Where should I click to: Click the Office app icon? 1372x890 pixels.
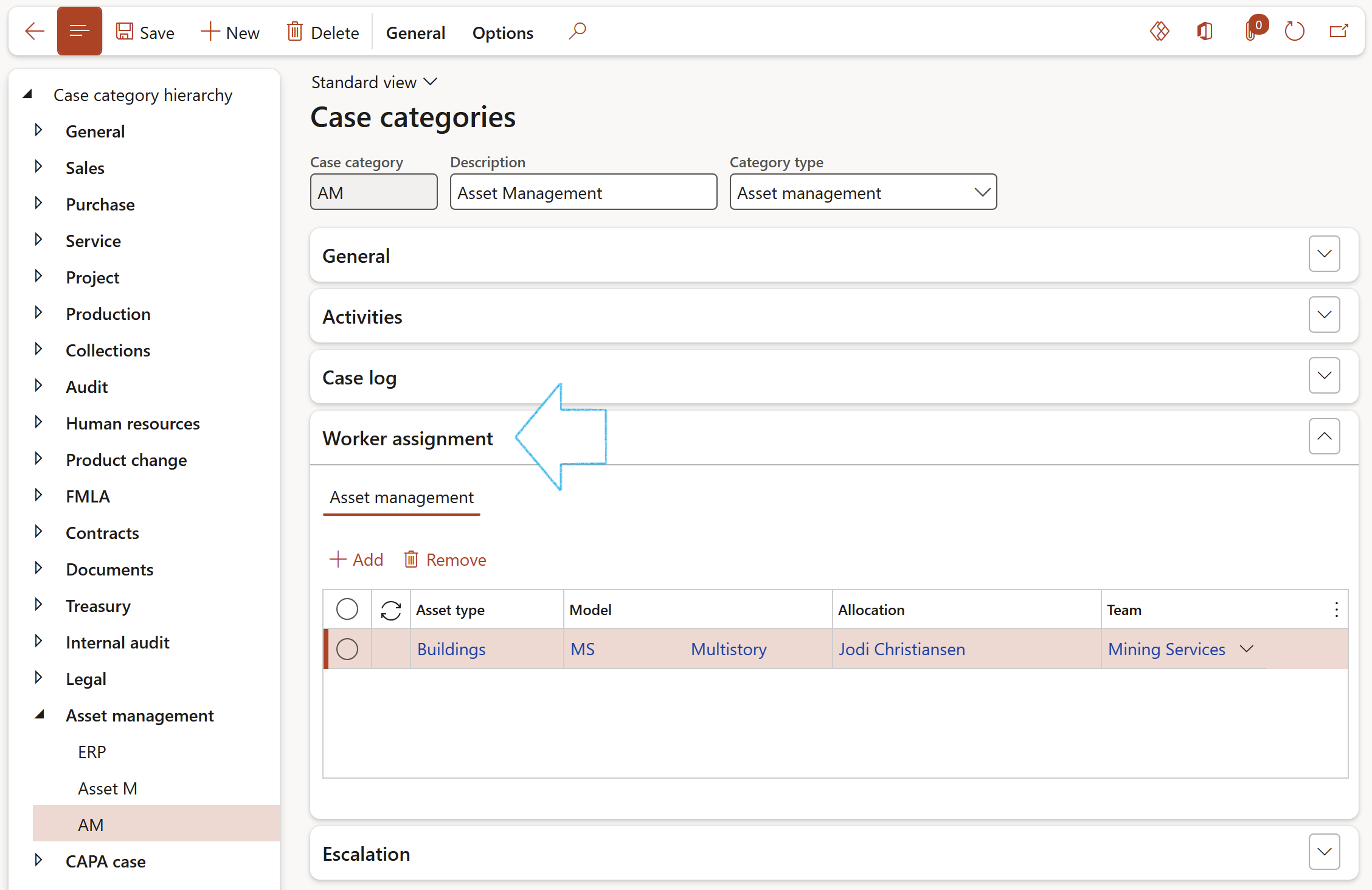click(1205, 31)
